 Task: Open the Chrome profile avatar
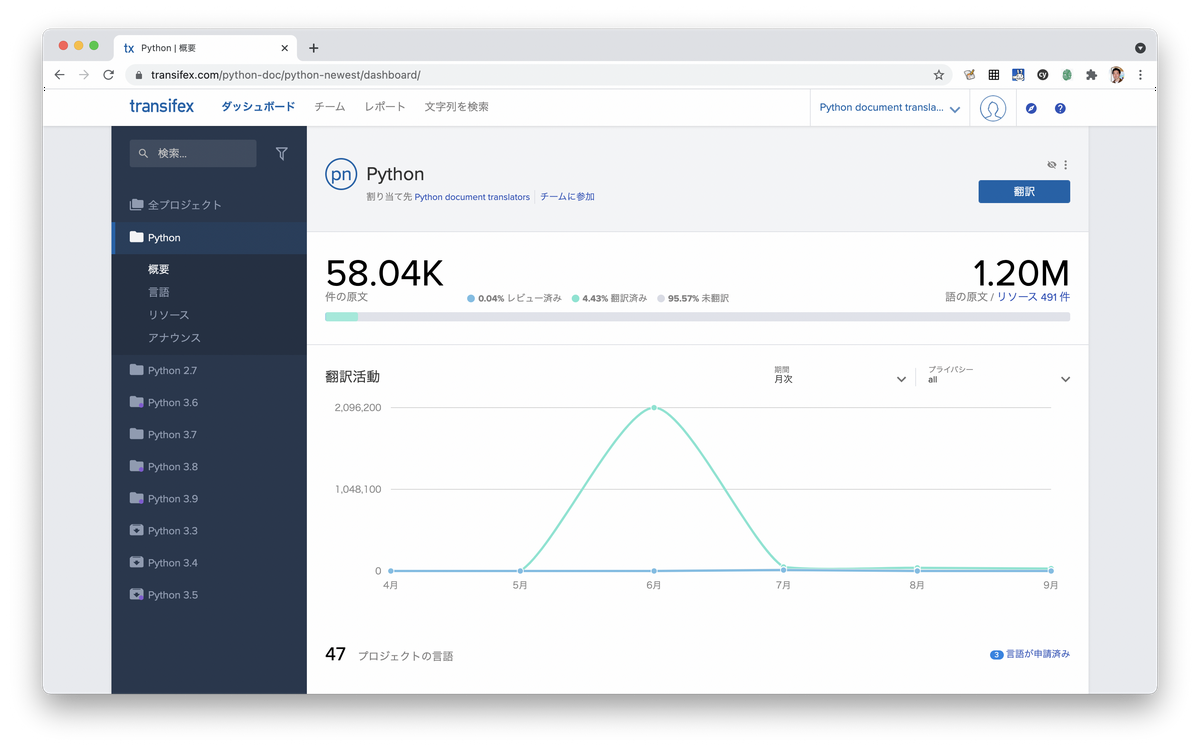tap(1117, 75)
